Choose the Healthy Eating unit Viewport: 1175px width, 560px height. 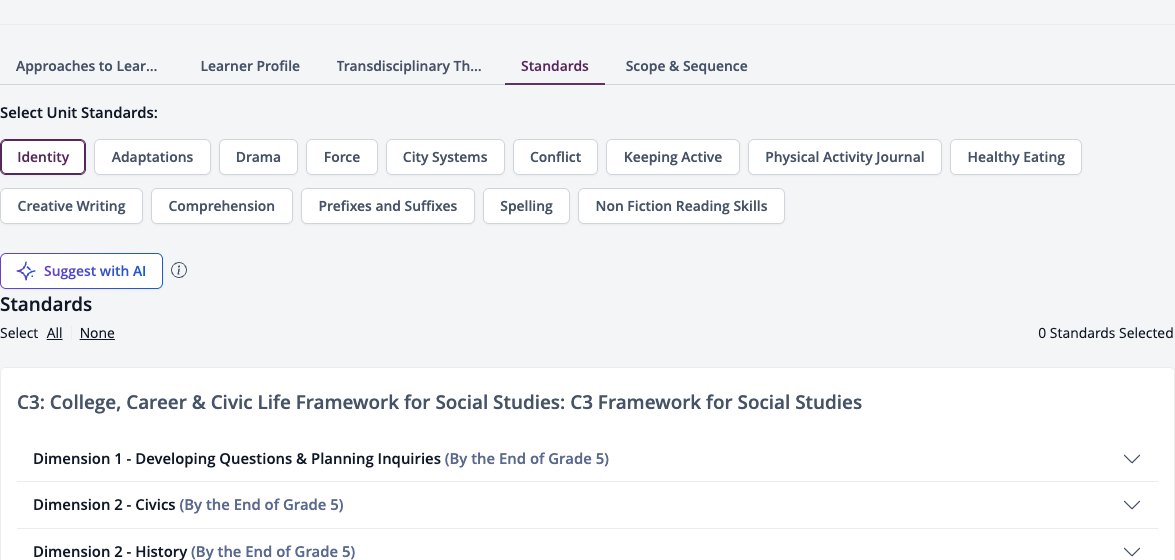(1016, 157)
